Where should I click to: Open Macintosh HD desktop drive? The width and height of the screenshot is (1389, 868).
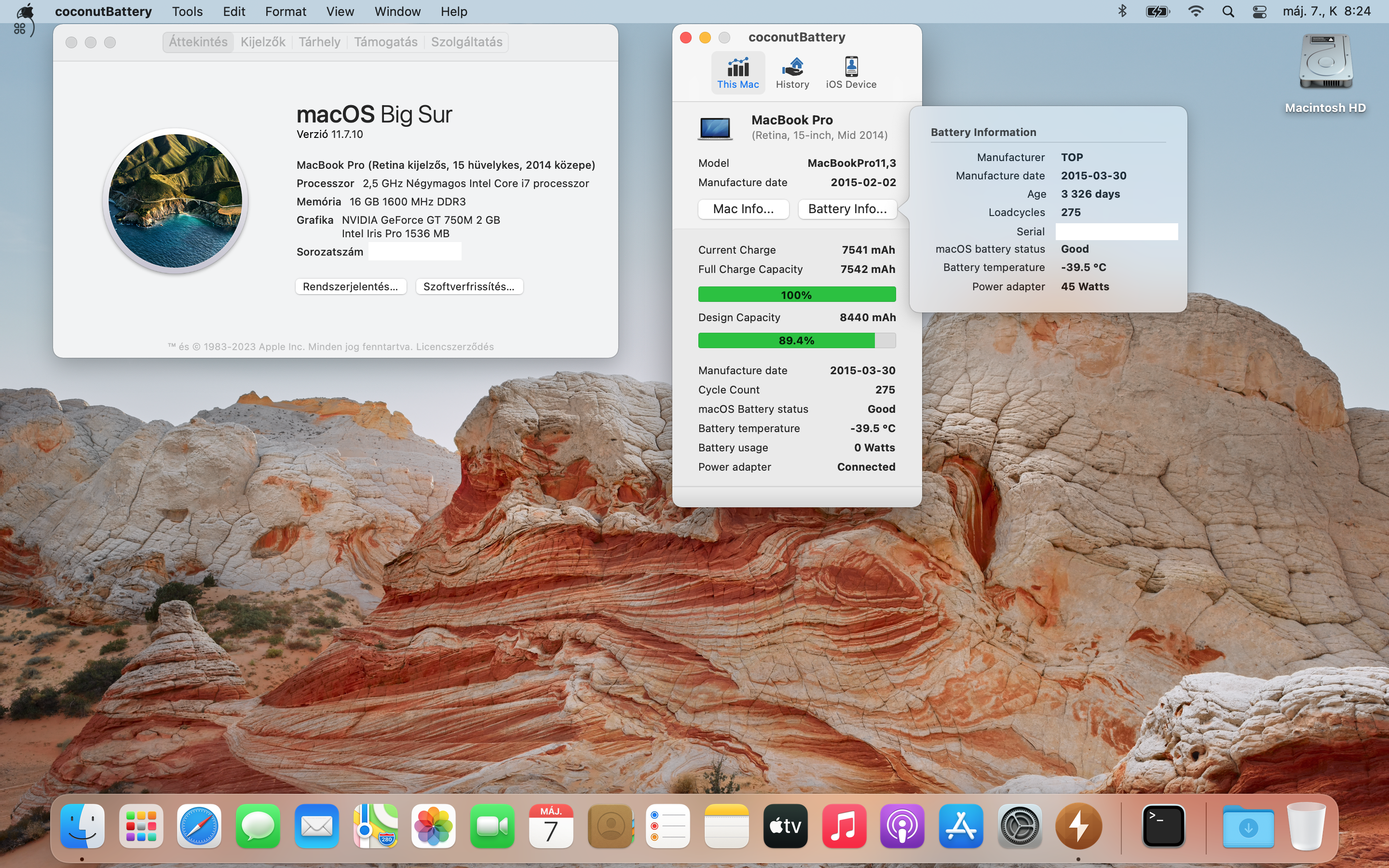pos(1325,73)
